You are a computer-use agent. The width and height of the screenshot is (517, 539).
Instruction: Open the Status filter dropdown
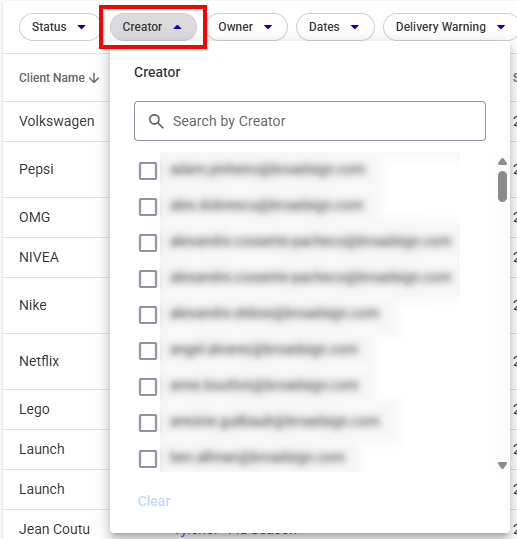[x=59, y=27]
